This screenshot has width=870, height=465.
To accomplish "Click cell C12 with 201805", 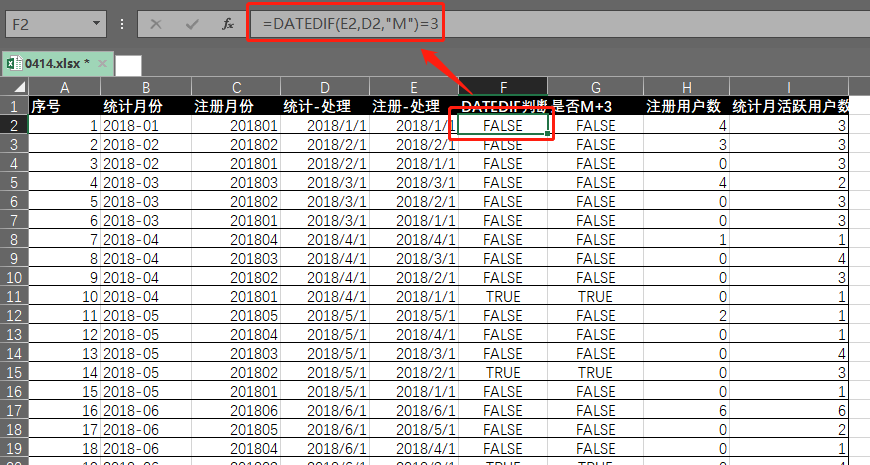I will [x=236, y=315].
